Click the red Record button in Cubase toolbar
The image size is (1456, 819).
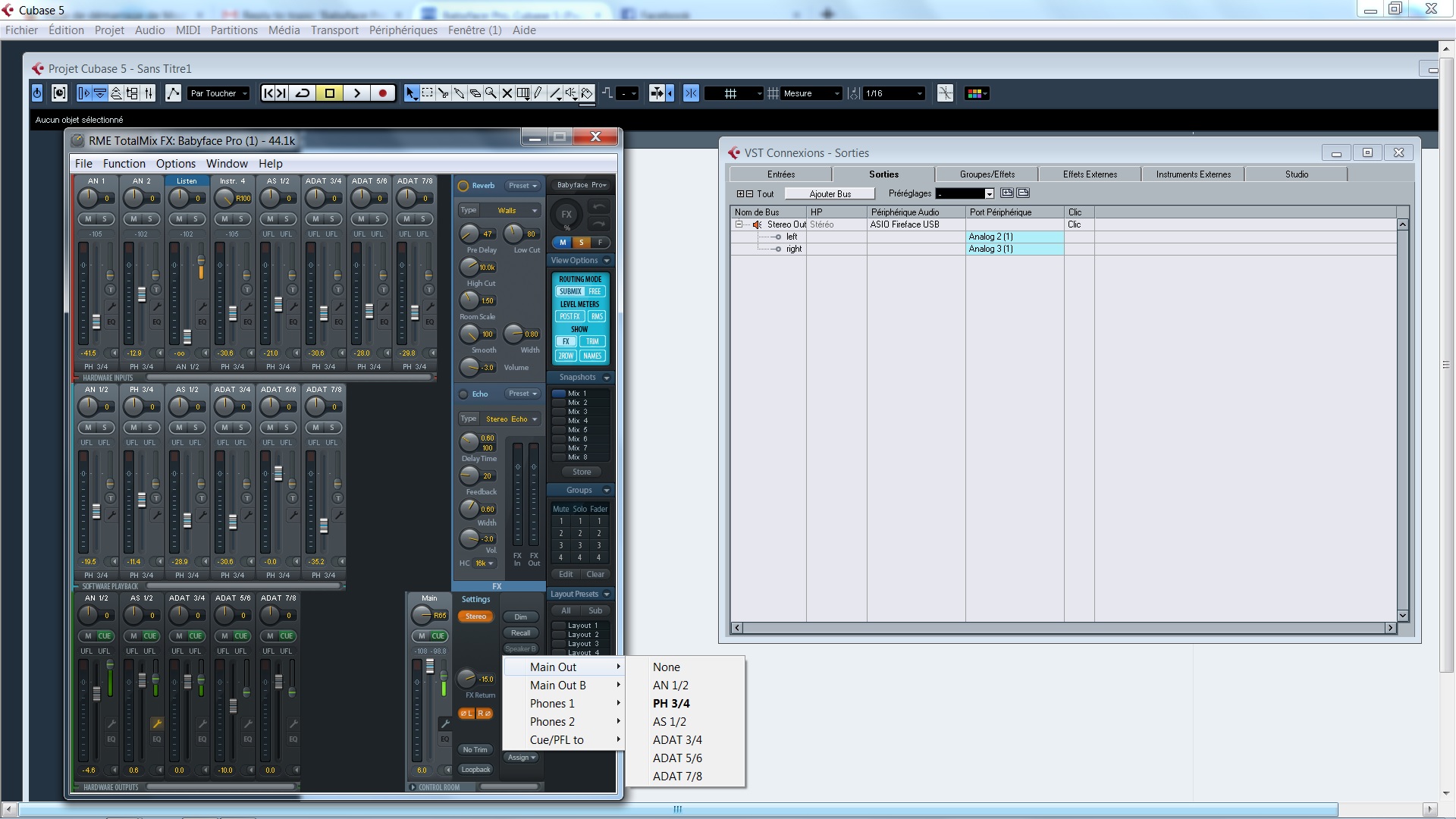pyautogui.click(x=383, y=93)
